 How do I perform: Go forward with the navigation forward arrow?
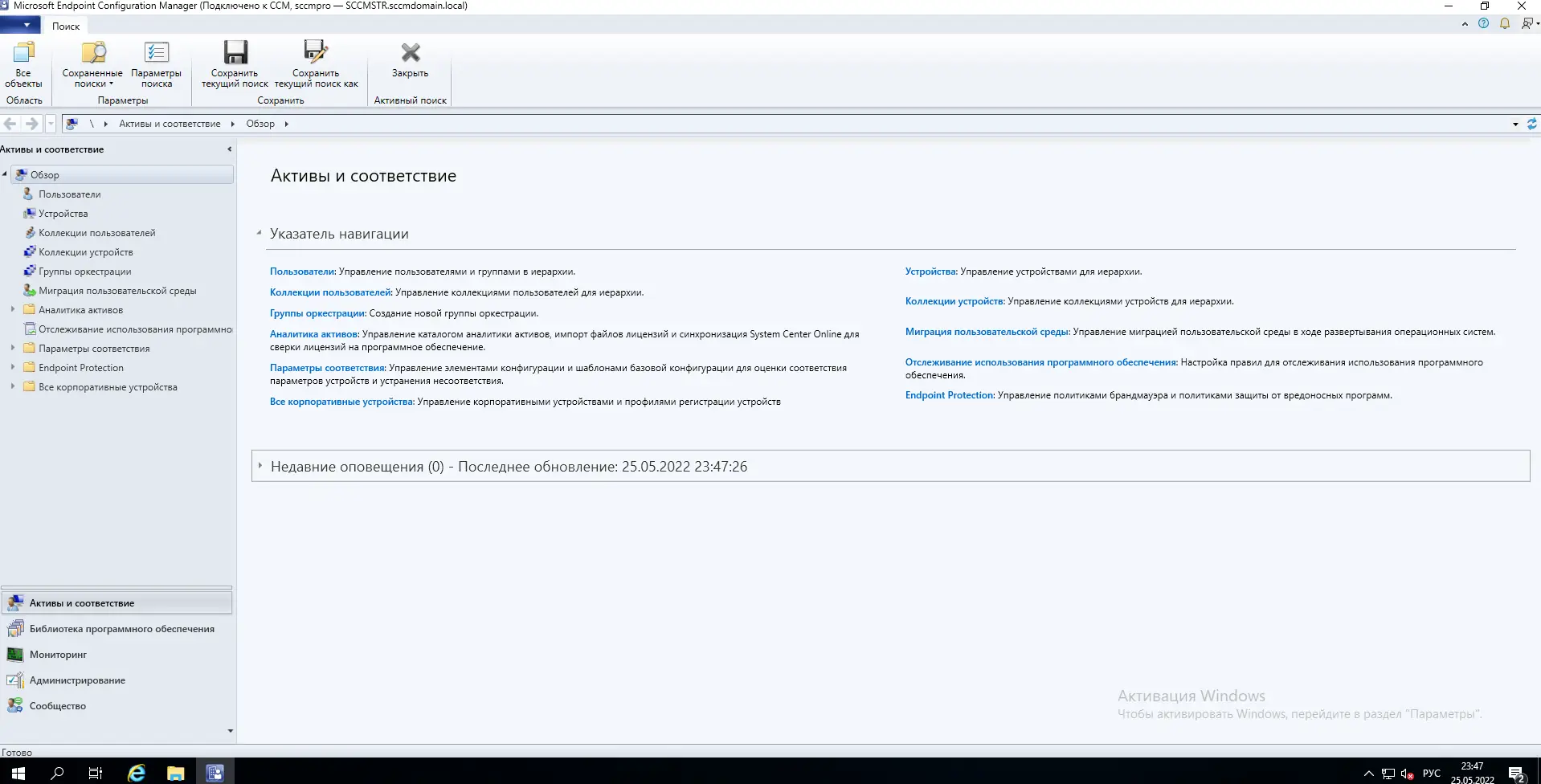(x=31, y=124)
